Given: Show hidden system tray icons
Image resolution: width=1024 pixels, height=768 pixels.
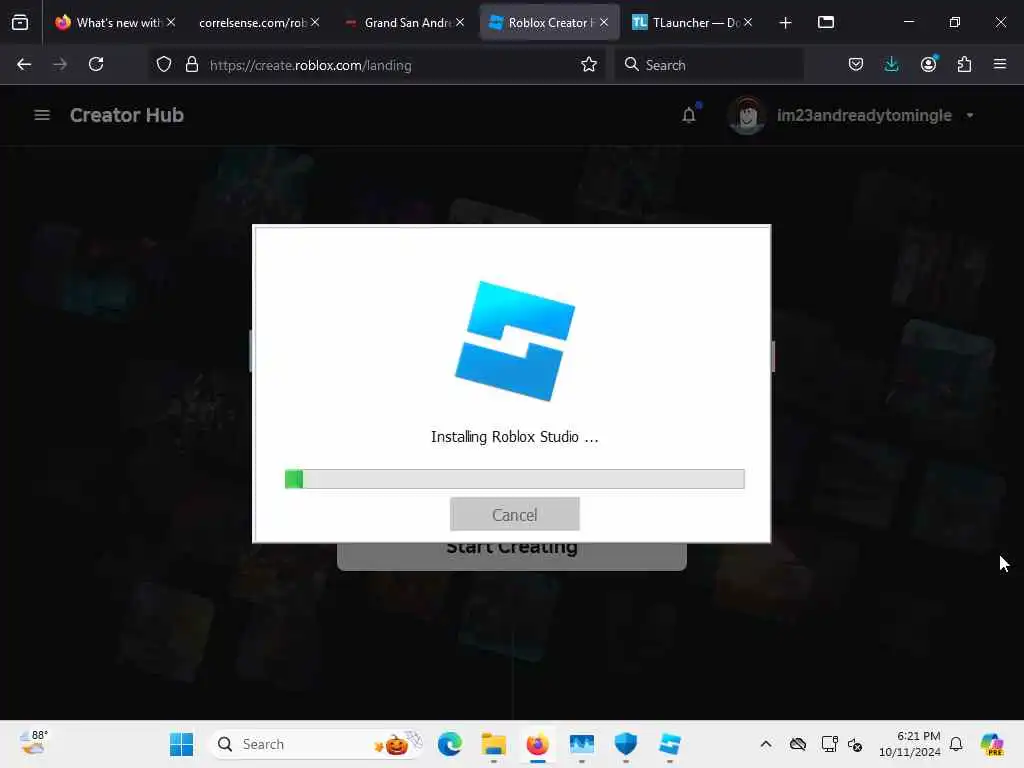Looking at the screenshot, I should pyautogui.click(x=766, y=744).
